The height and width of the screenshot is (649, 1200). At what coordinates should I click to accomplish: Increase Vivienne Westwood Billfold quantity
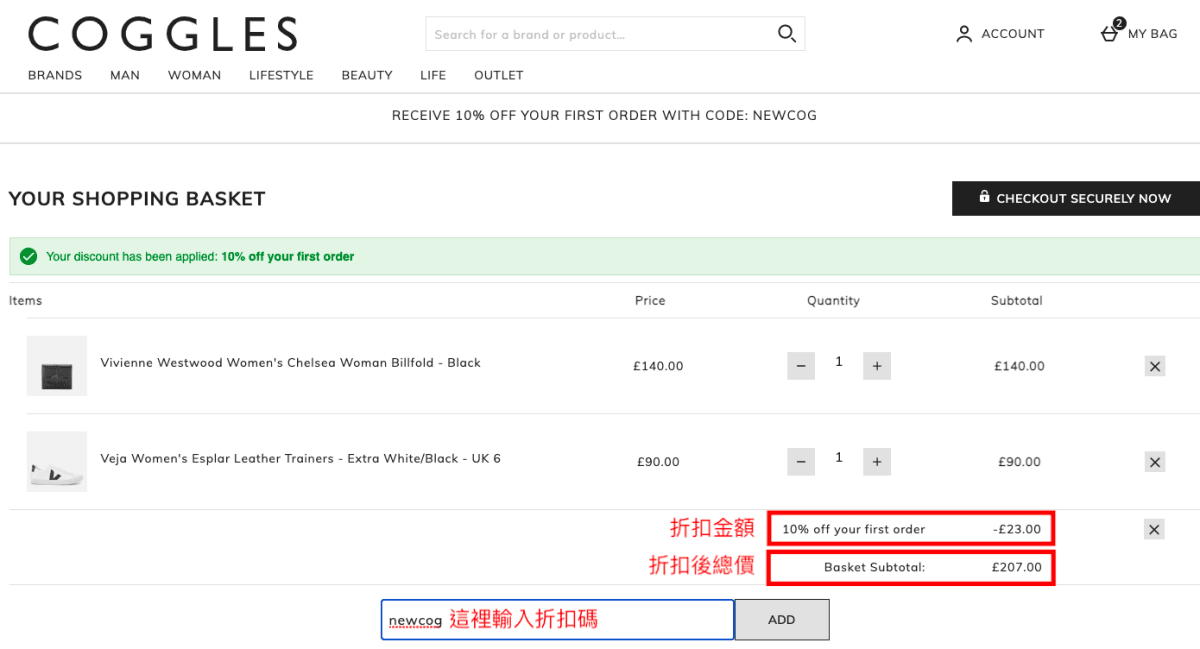click(876, 366)
